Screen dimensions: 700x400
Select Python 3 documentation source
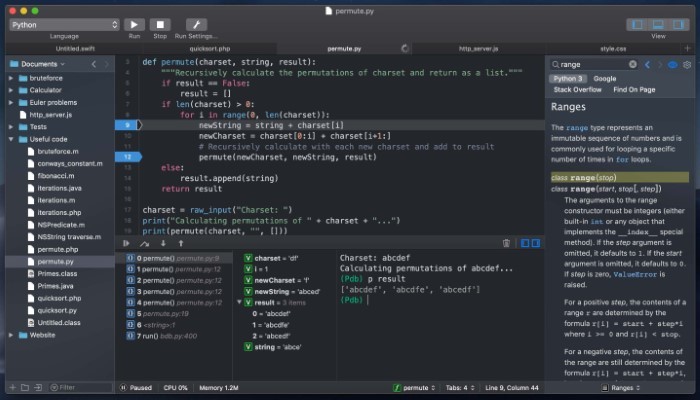click(x=568, y=79)
